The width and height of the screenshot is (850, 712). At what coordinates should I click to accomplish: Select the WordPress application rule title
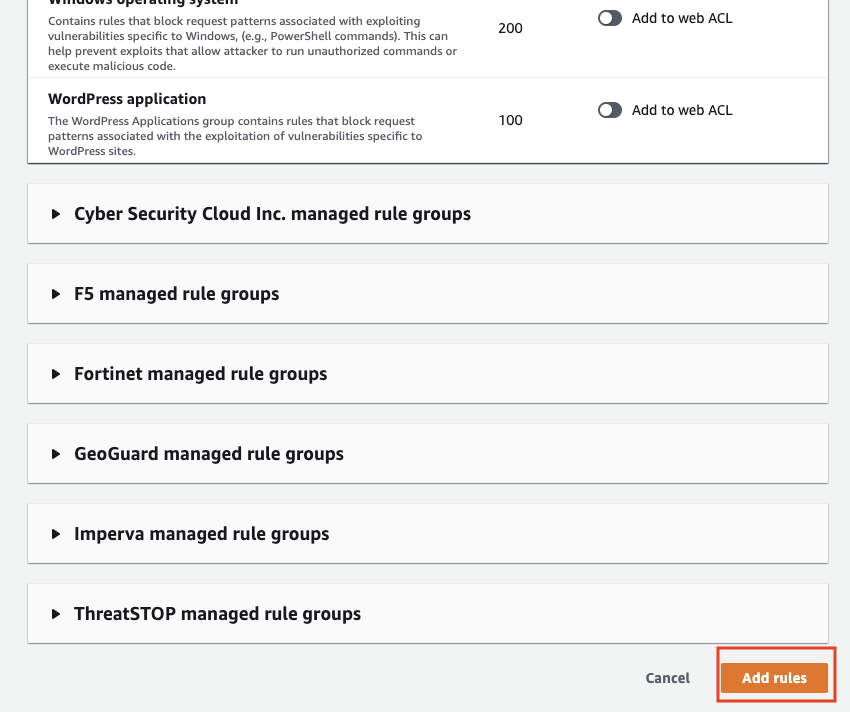pos(127,99)
